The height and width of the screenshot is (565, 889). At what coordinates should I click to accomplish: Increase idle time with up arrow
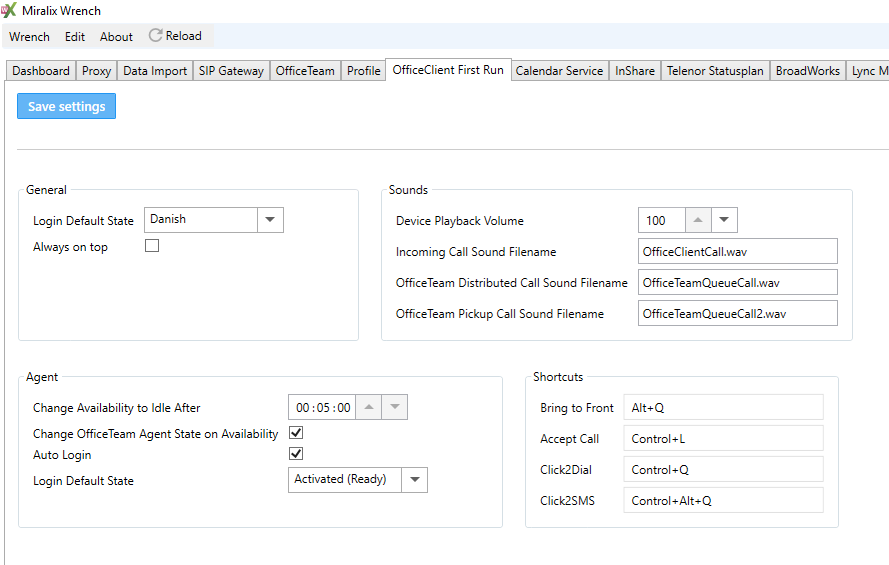369,407
